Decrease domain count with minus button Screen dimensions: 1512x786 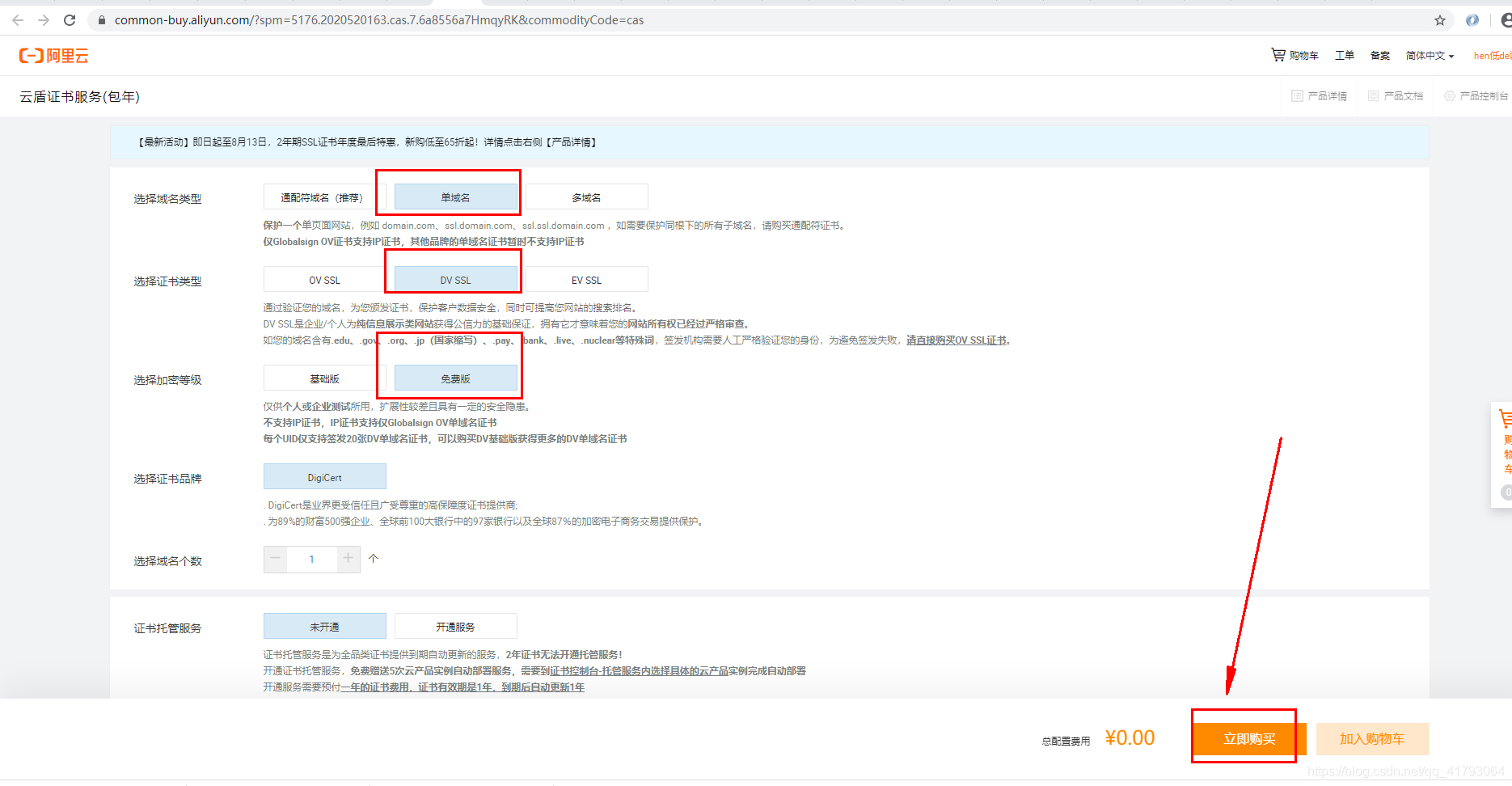pyautogui.click(x=275, y=559)
